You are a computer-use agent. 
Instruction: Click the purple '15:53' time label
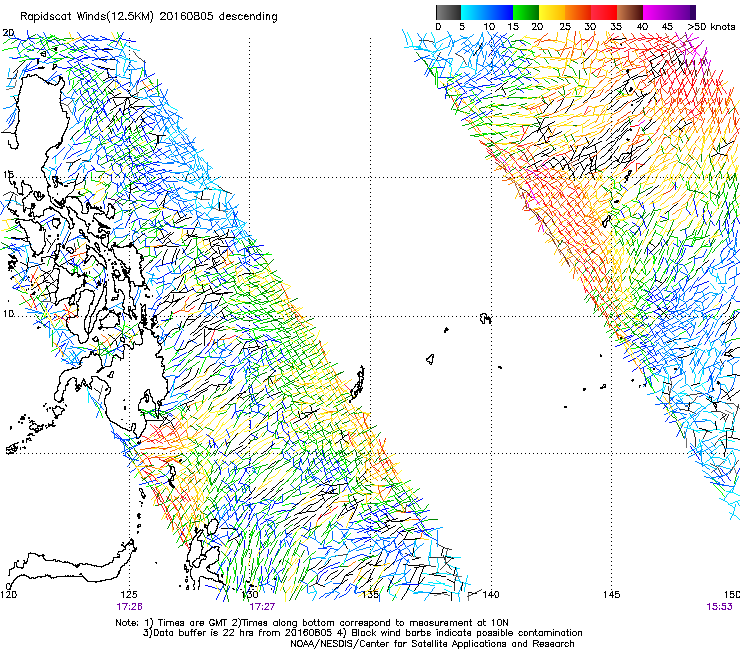tap(719, 607)
